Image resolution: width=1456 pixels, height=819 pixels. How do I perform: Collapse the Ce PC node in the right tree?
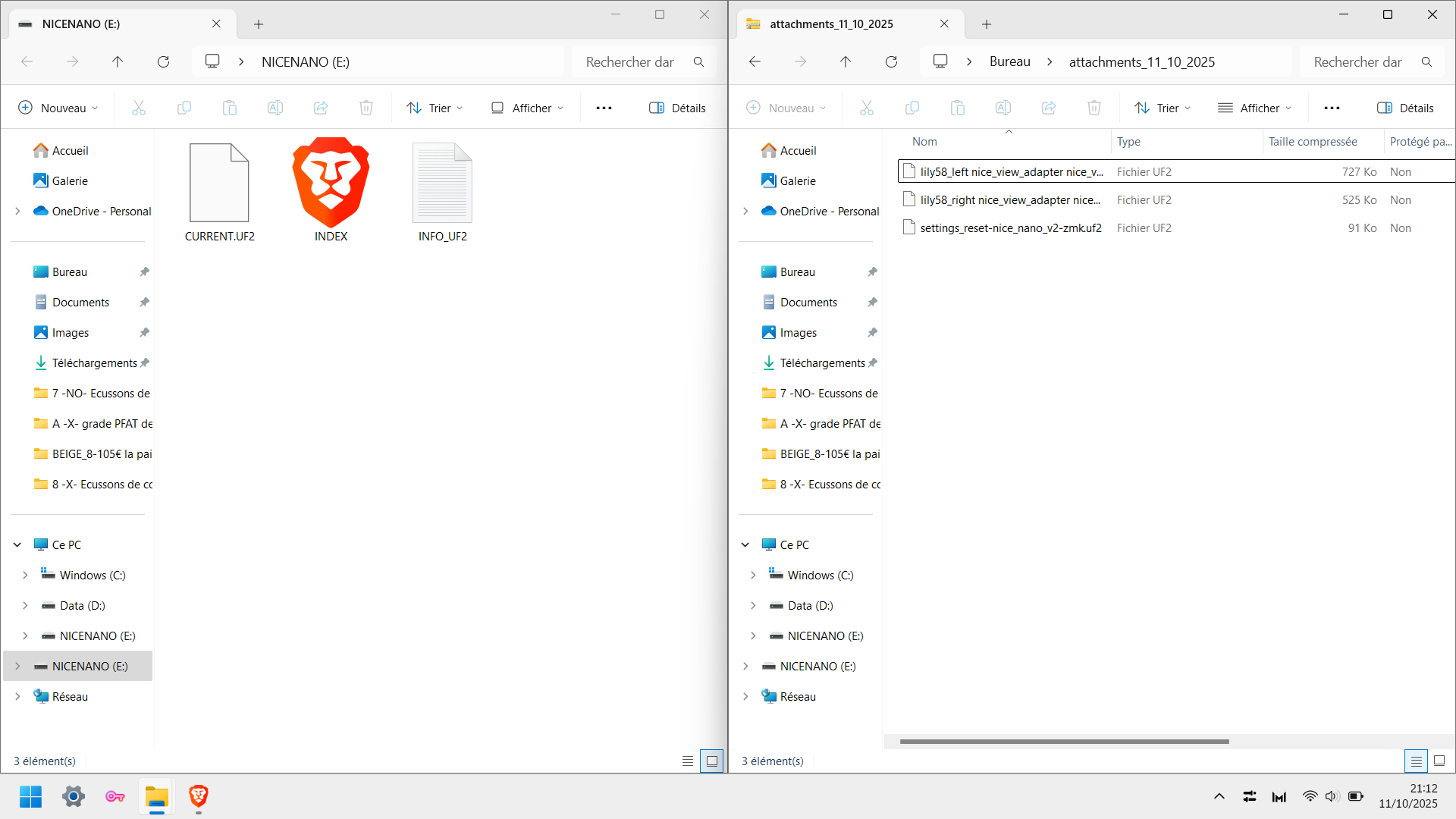745,544
